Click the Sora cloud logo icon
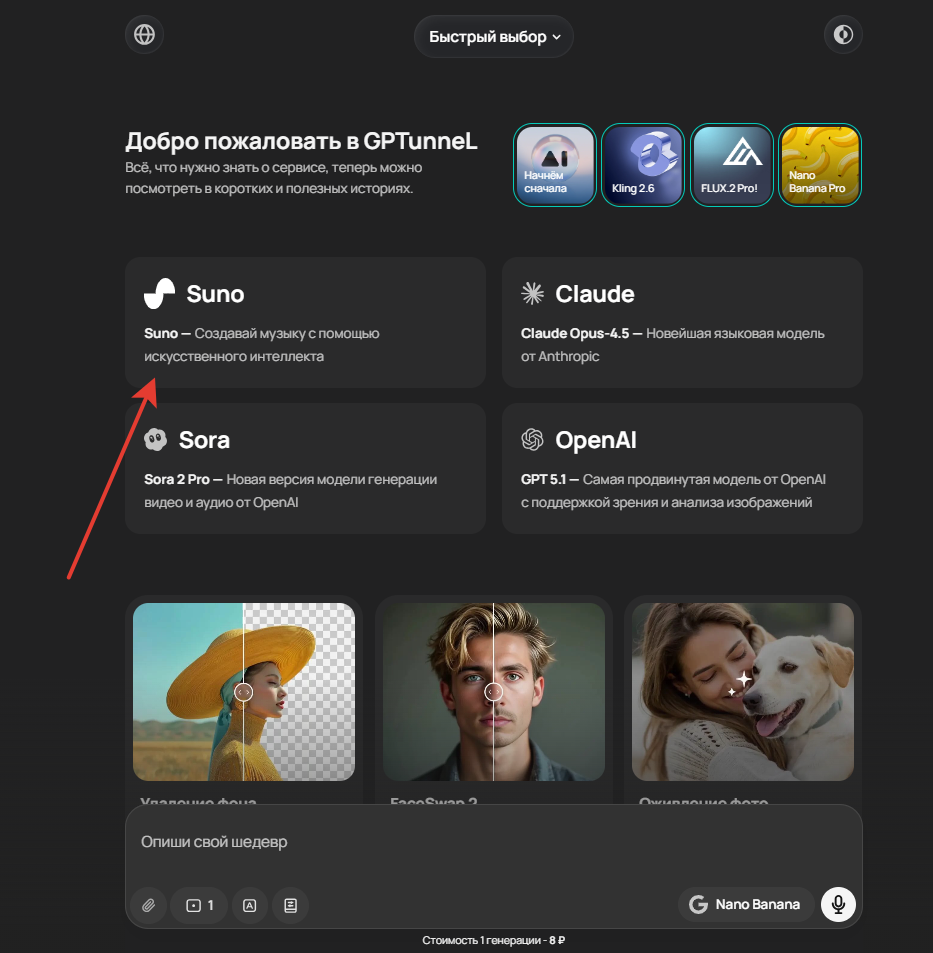The width and height of the screenshot is (933, 953). (156, 439)
